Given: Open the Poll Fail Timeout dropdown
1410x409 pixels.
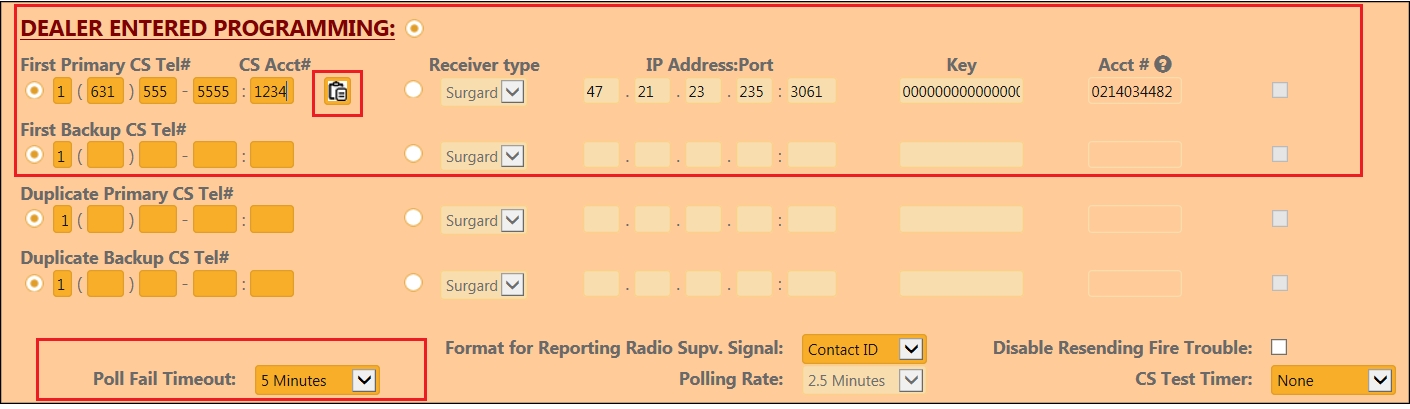Looking at the screenshot, I should tap(317, 380).
